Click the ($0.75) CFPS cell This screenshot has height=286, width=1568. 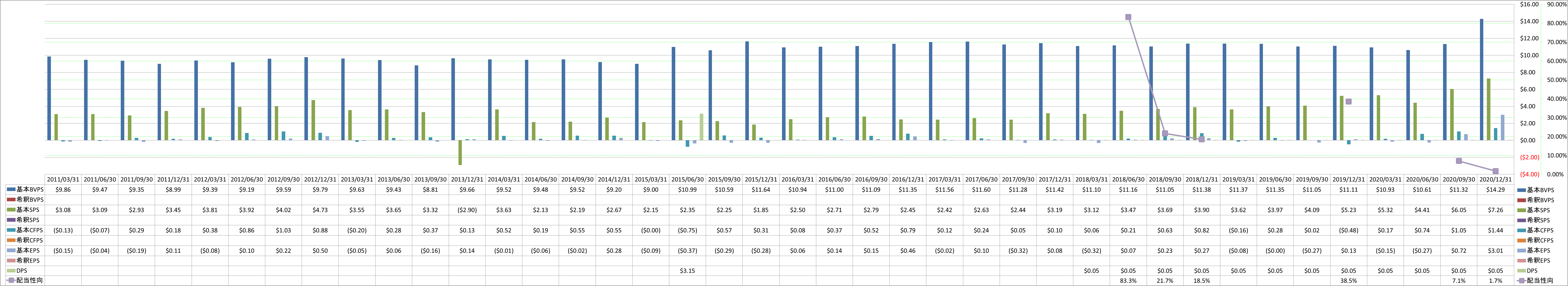[688, 230]
